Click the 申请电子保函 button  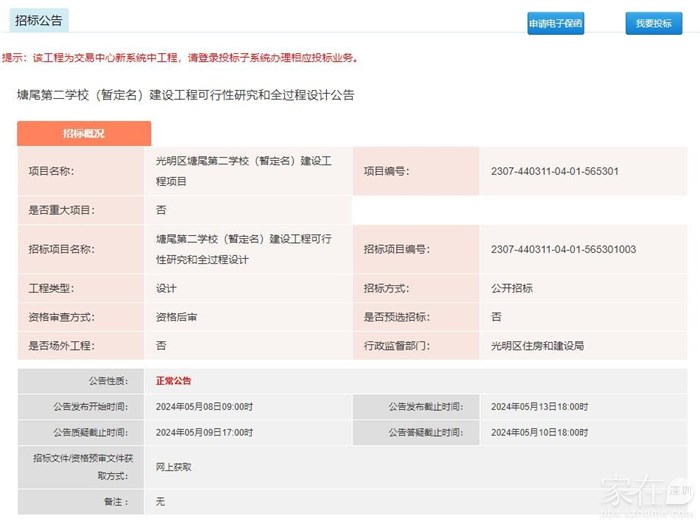coord(555,24)
